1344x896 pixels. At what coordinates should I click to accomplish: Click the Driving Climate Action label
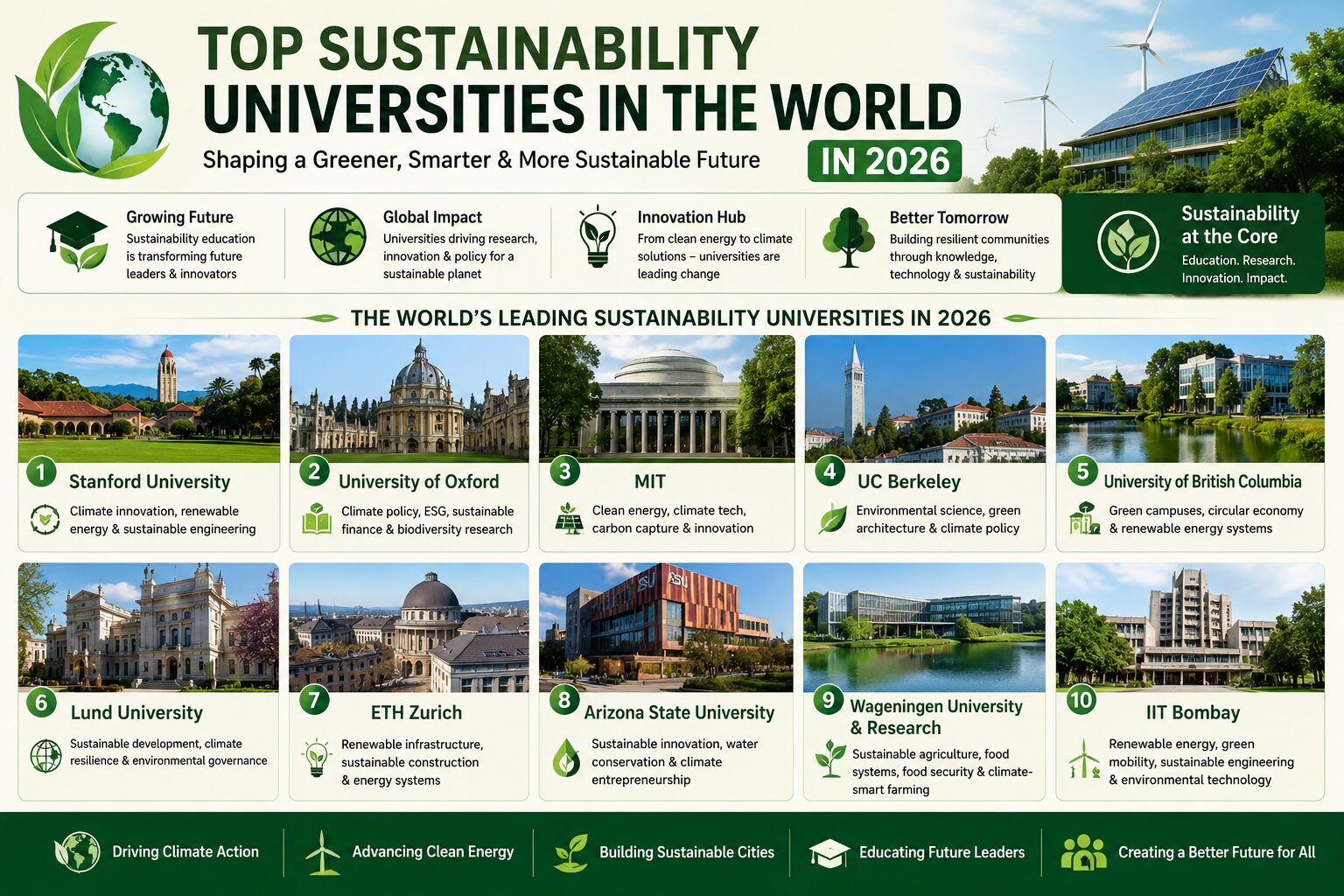(185, 852)
